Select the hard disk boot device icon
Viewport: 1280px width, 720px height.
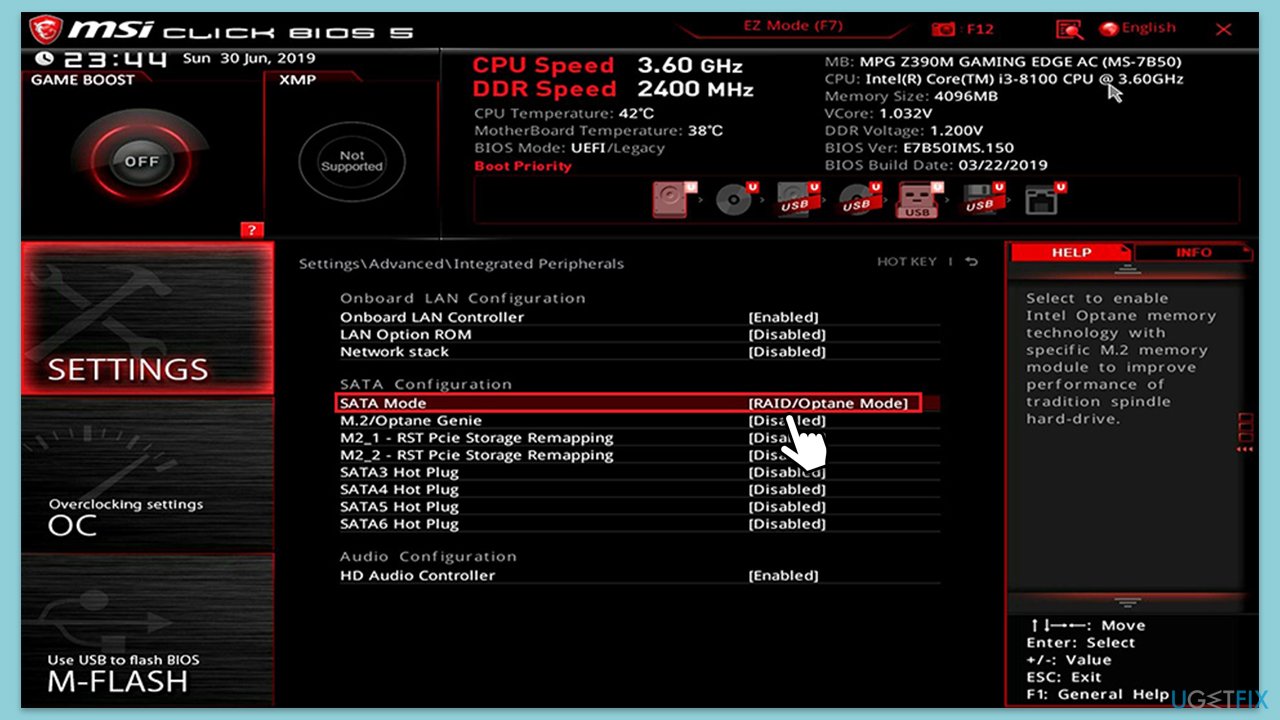[673, 199]
